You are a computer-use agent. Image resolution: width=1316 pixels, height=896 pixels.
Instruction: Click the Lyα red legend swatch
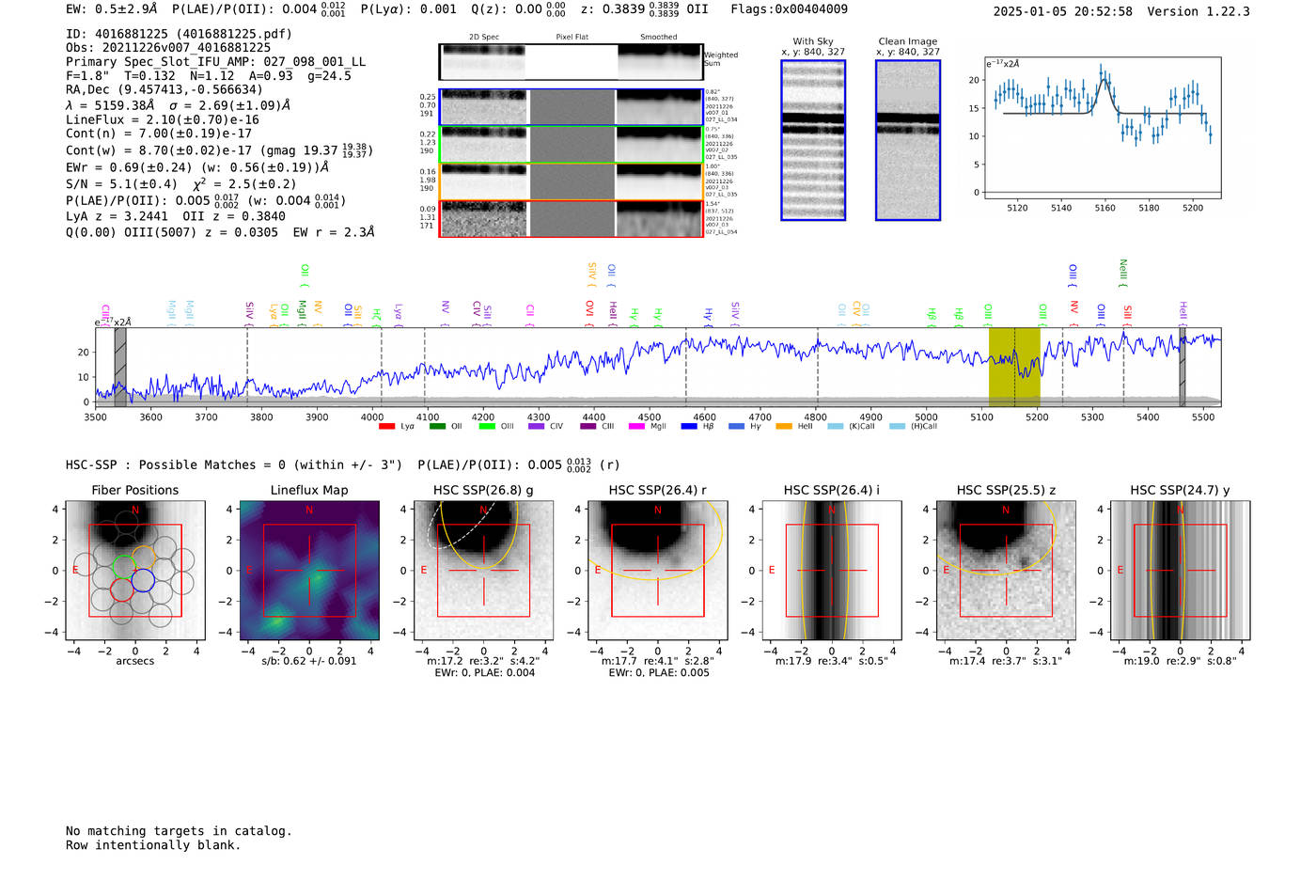(386, 427)
